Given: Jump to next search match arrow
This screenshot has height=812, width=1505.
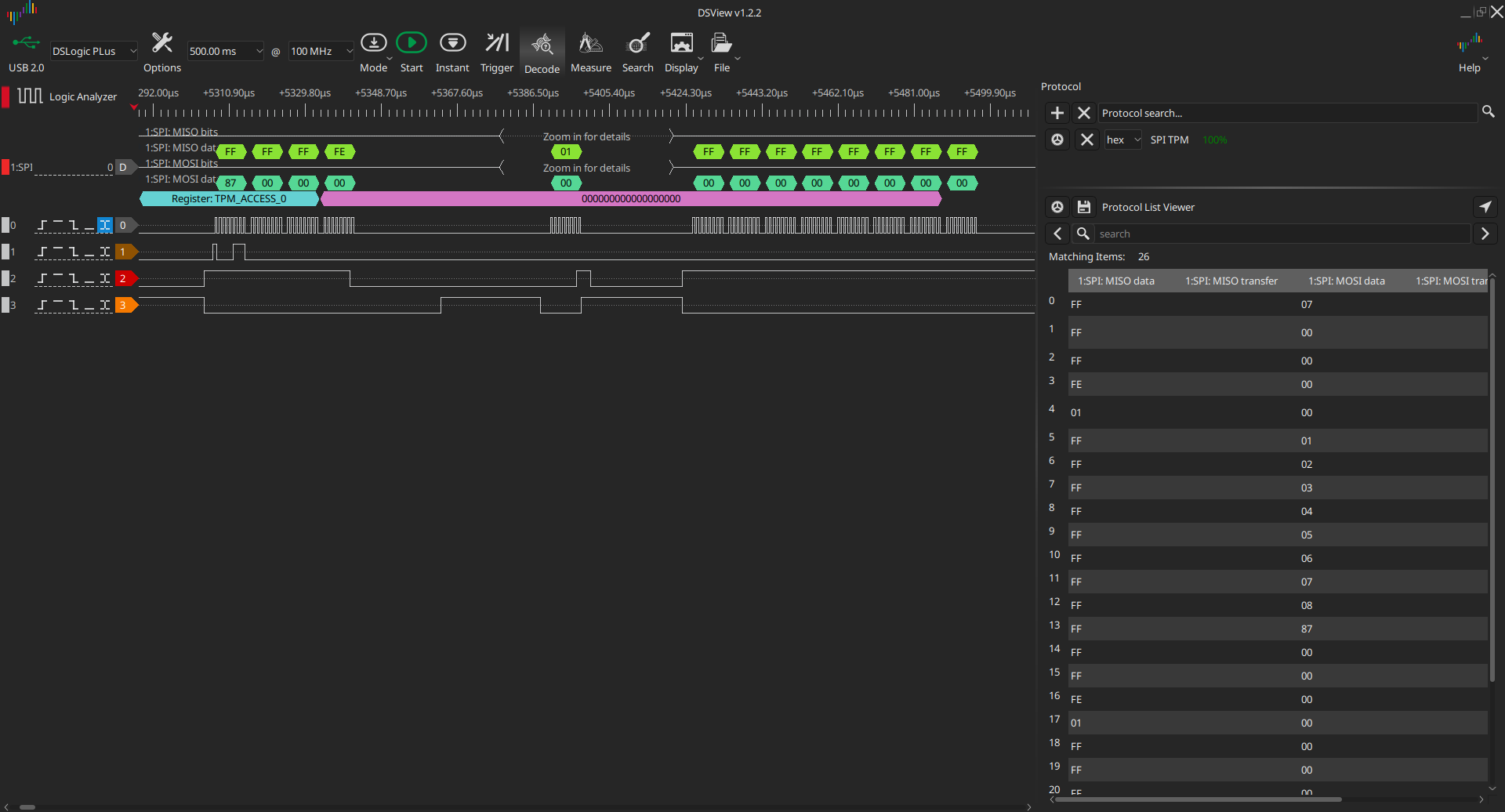Looking at the screenshot, I should [1485, 234].
